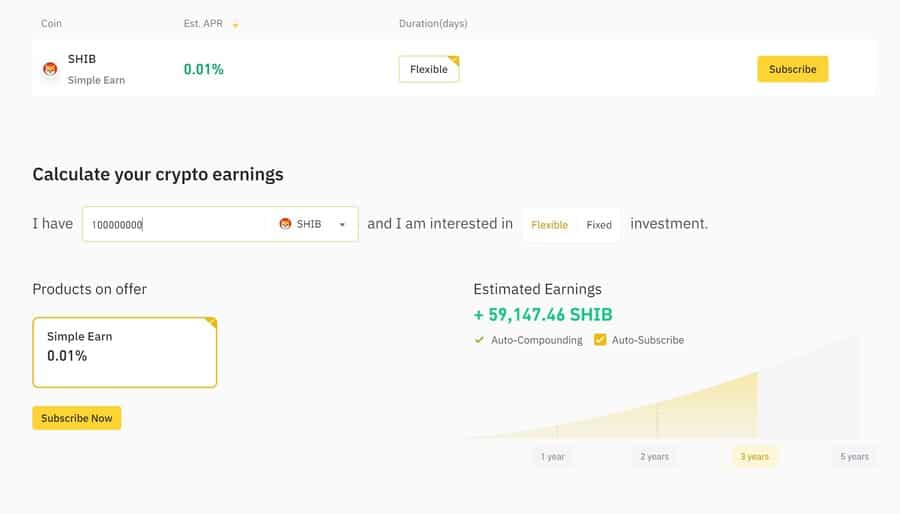900x514 pixels.
Task: Click the Subscribe button for SHIB
Action: [792, 69]
